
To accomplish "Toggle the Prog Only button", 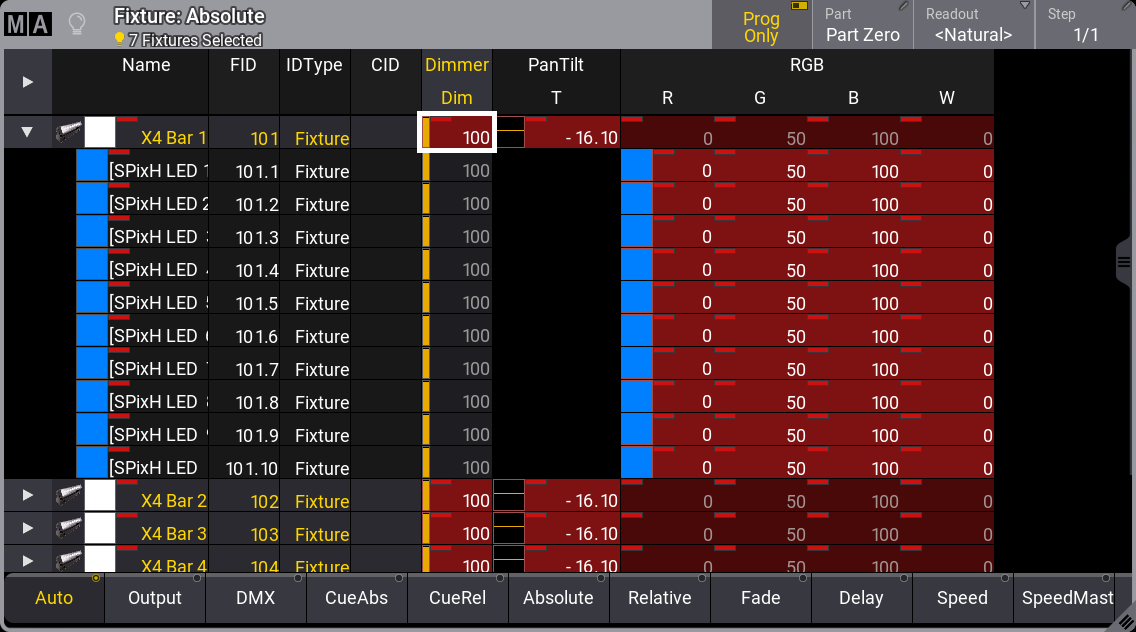I will (x=761, y=26).
